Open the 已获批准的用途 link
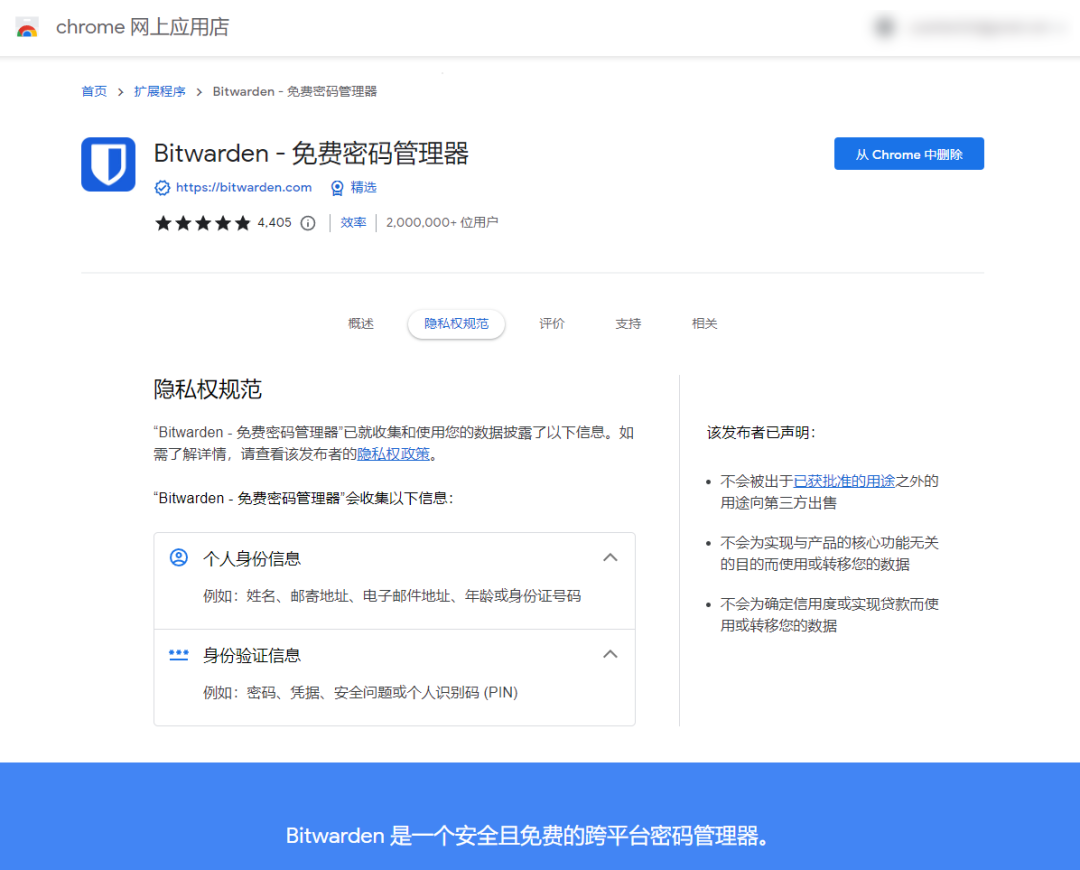Image resolution: width=1080 pixels, height=870 pixels. [844, 481]
